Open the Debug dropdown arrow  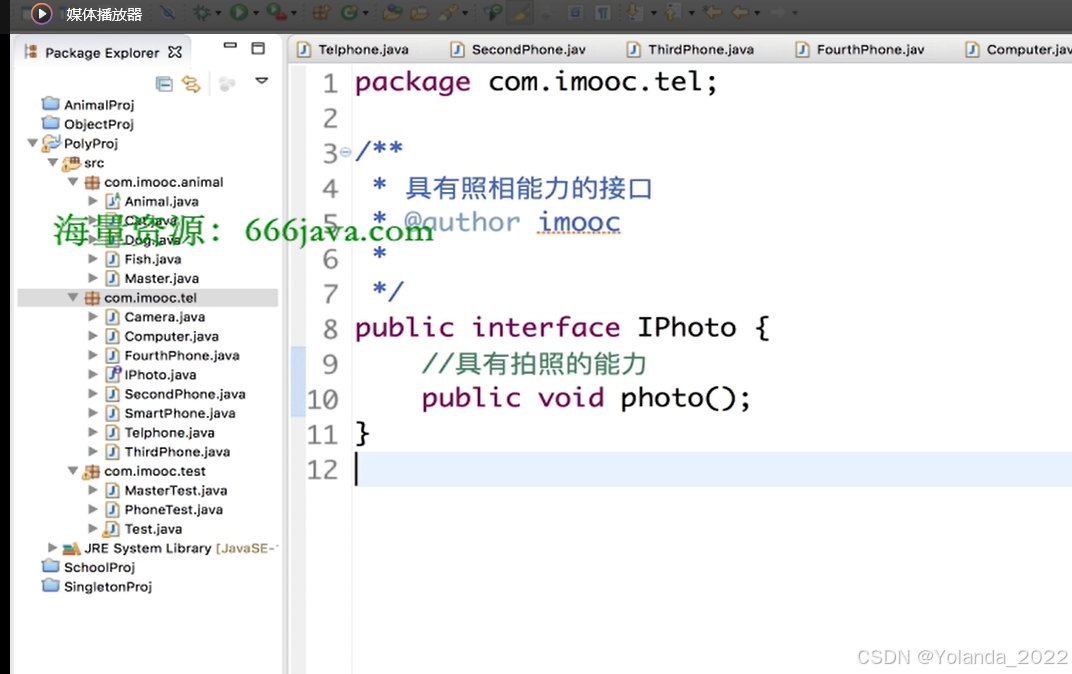pyautogui.click(x=218, y=13)
